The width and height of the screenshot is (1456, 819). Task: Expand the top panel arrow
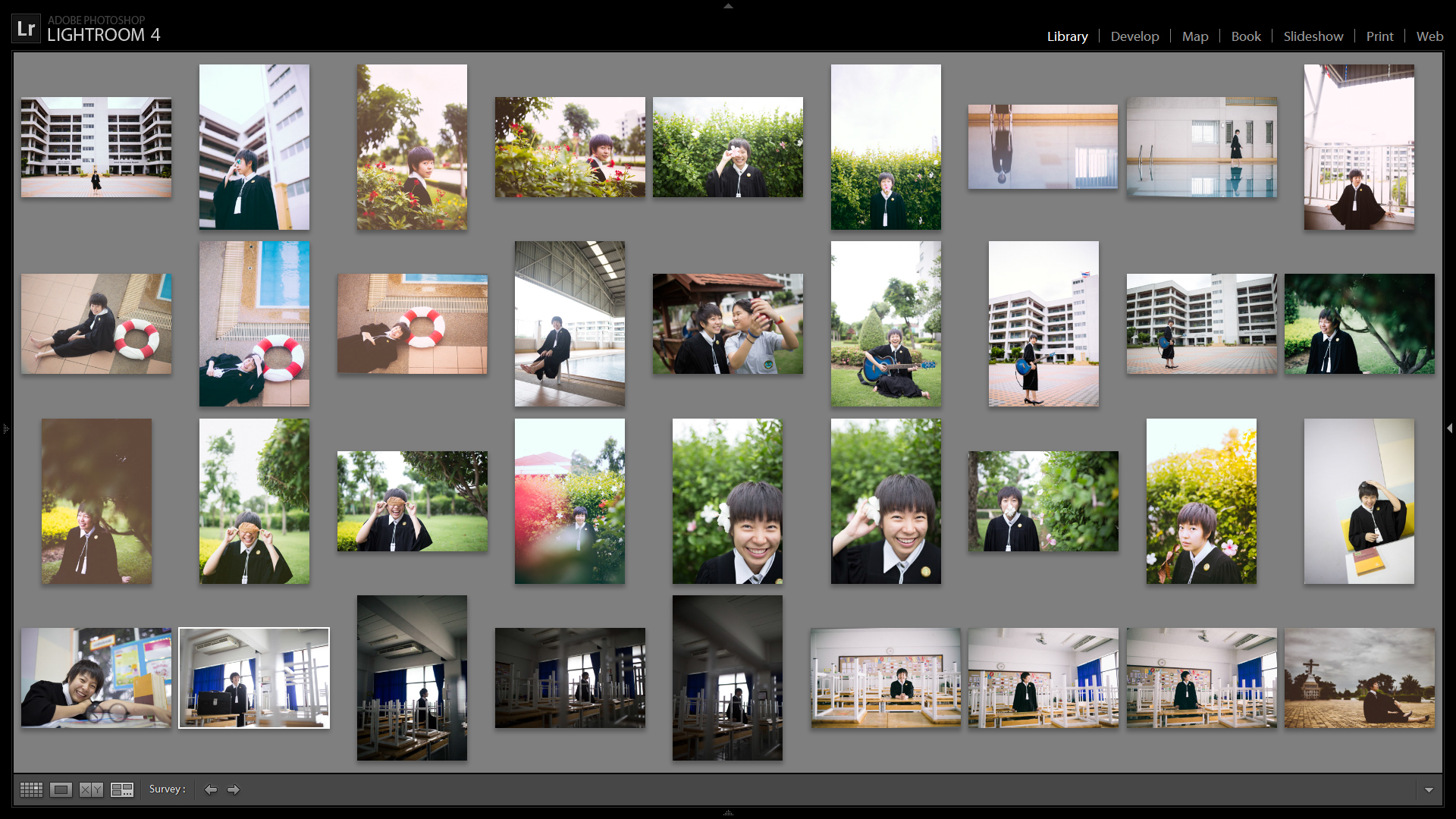click(x=728, y=5)
